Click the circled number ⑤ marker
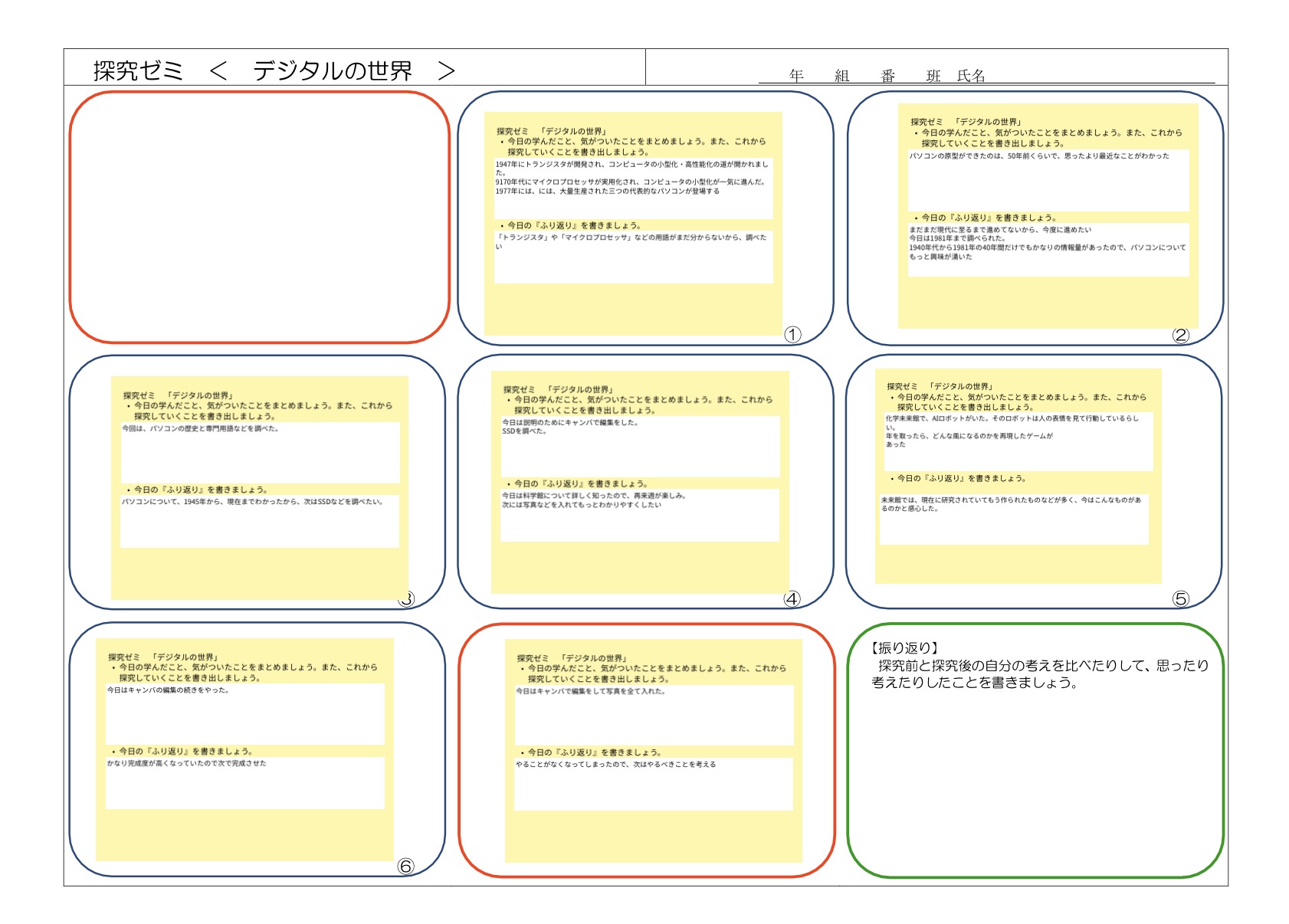 click(x=1180, y=599)
